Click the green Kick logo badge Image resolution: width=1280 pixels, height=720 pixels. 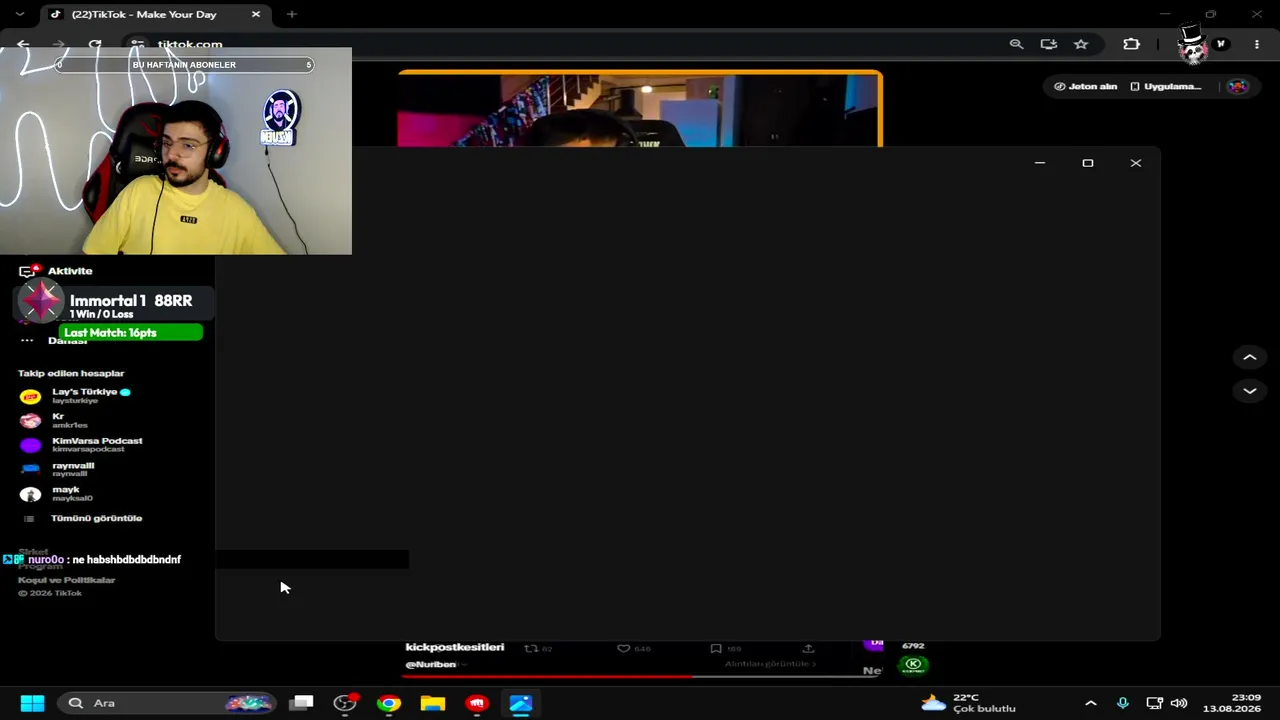click(x=913, y=664)
